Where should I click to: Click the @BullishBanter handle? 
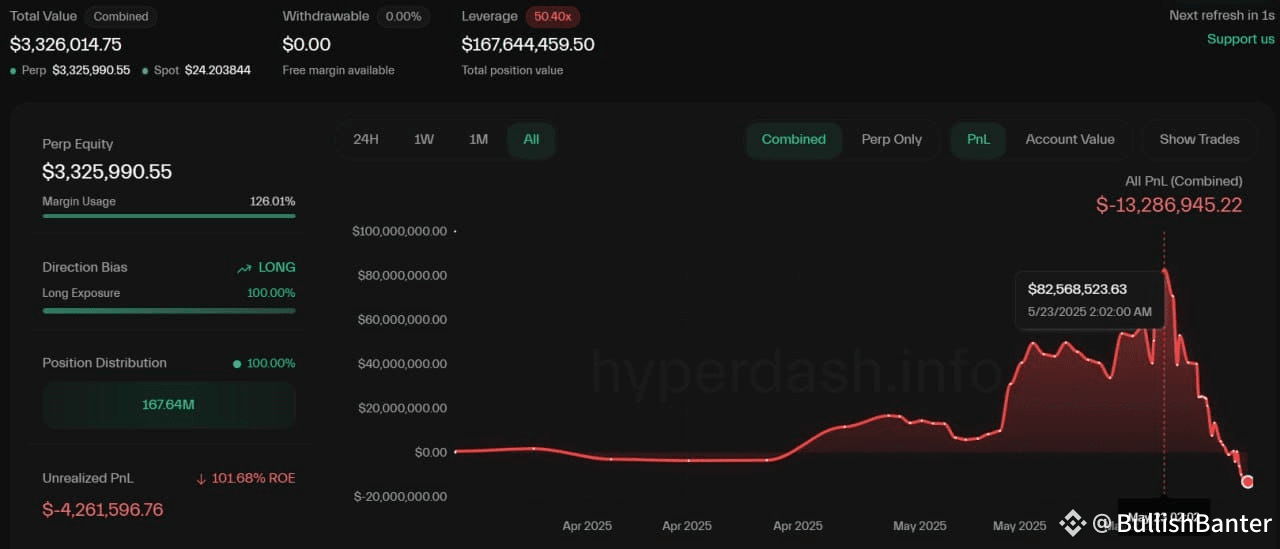tap(1182, 523)
